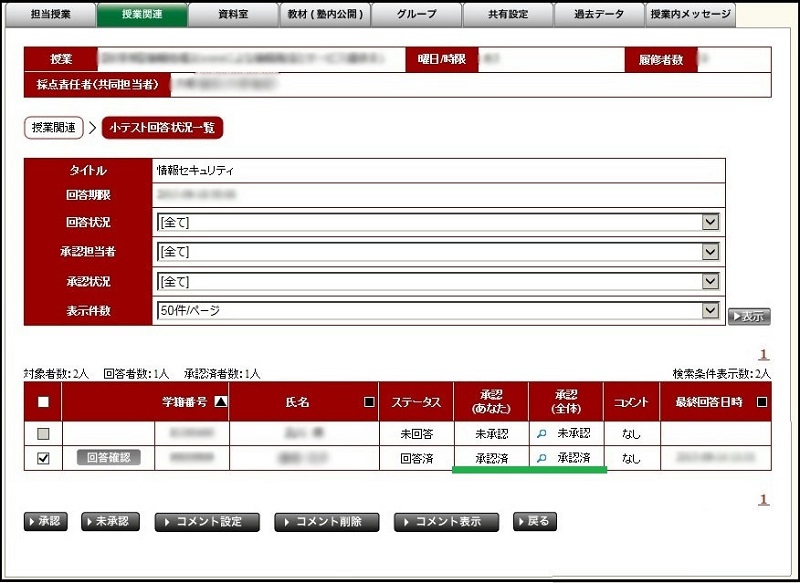Viewport: 800px width, 583px height.
Task: Click the magnifier icon beside 承認済
Action: pos(541,458)
